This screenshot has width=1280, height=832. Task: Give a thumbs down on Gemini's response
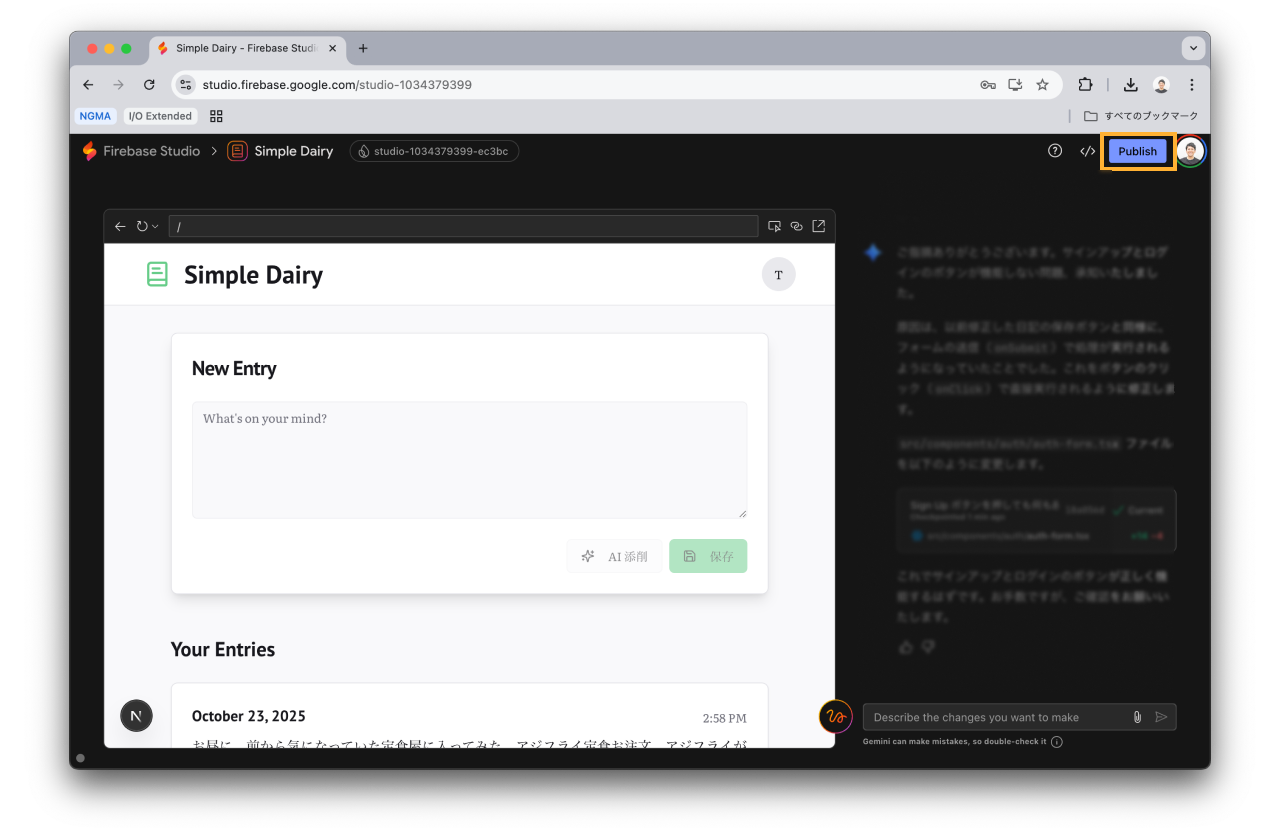click(x=927, y=647)
